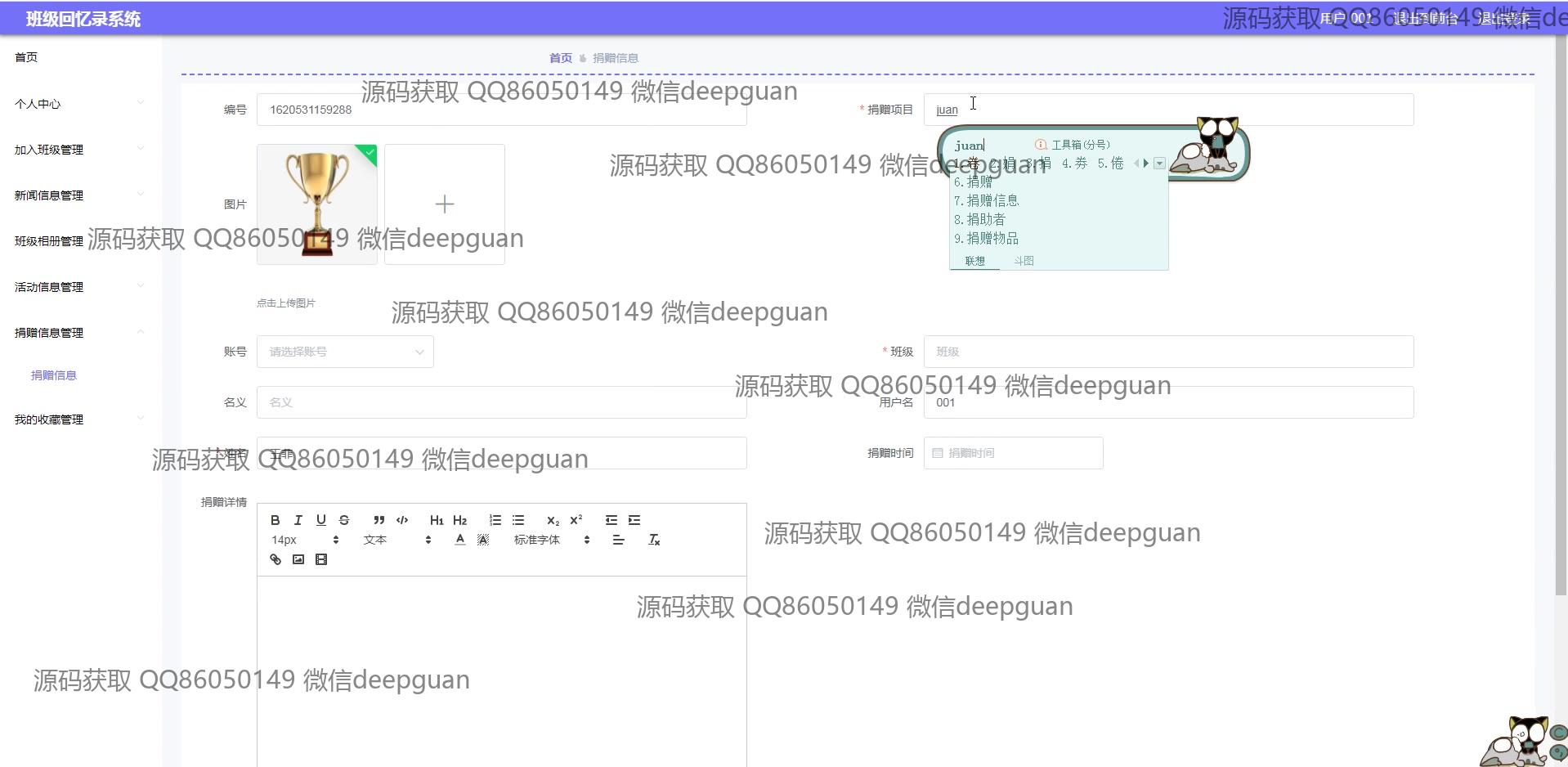
Task: Insert an image into the rich text editor
Action: [x=298, y=559]
